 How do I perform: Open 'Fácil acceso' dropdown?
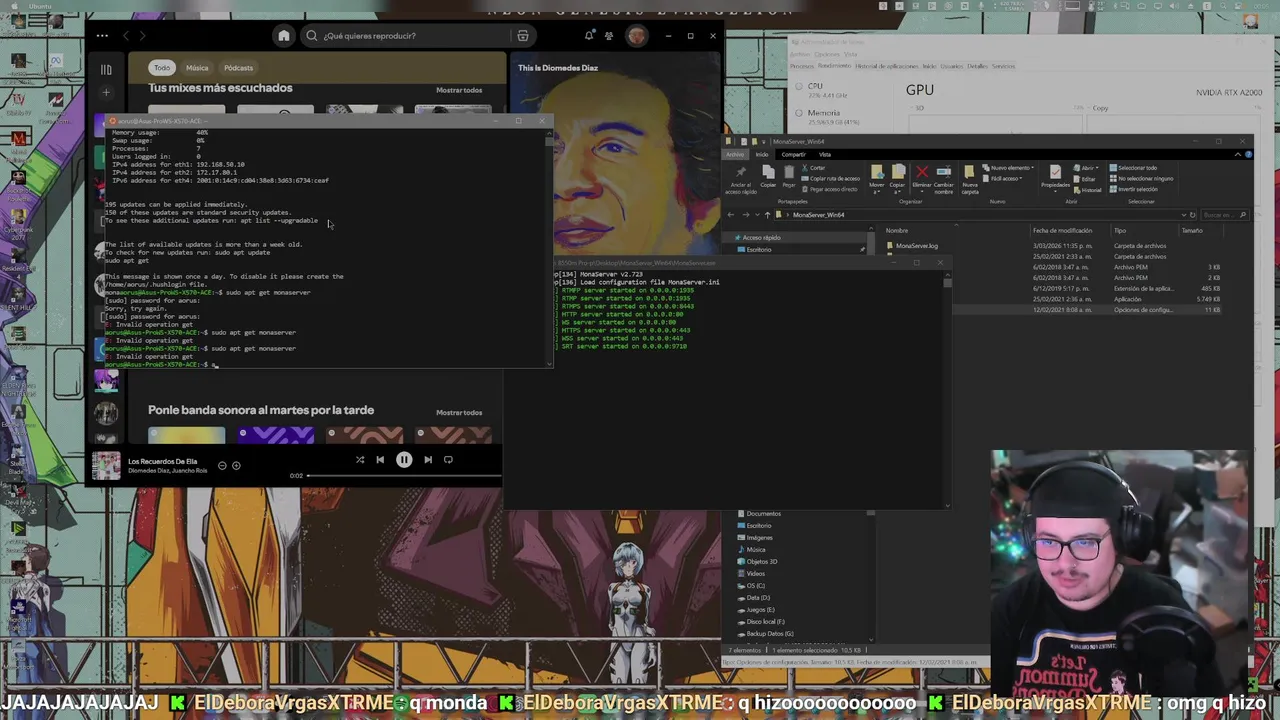tap(1002, 178)
